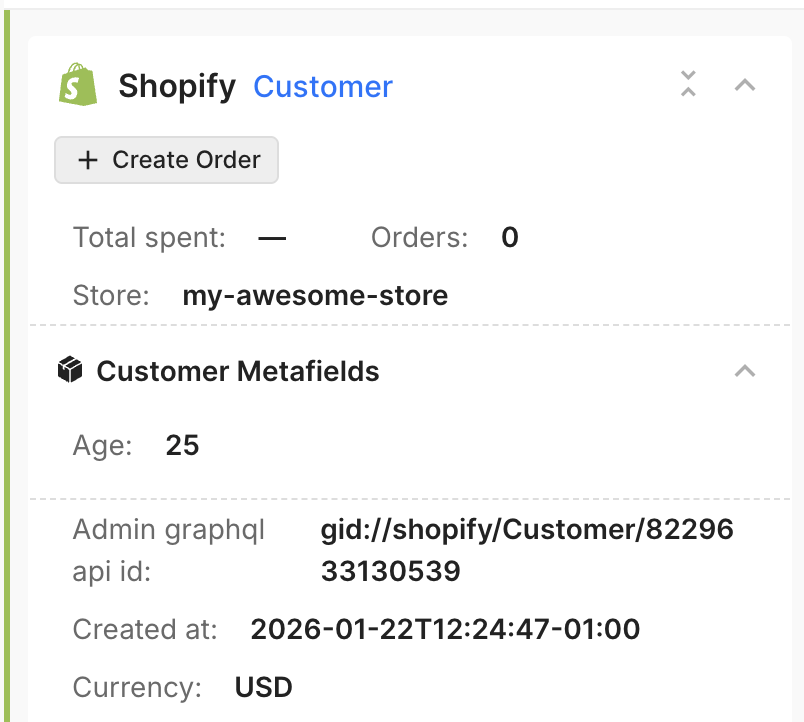Click the Total spent dash value
Viewport: 804px width, 722px height.
(x=272, y=238)
